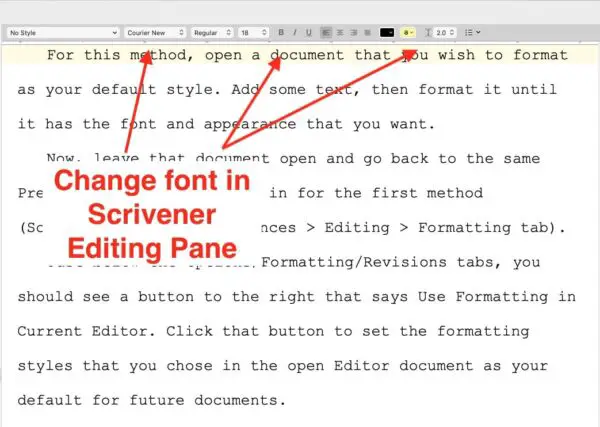The image size is (600, 427).
Task: Click the black text color swatch
Action: coord(386,33)
